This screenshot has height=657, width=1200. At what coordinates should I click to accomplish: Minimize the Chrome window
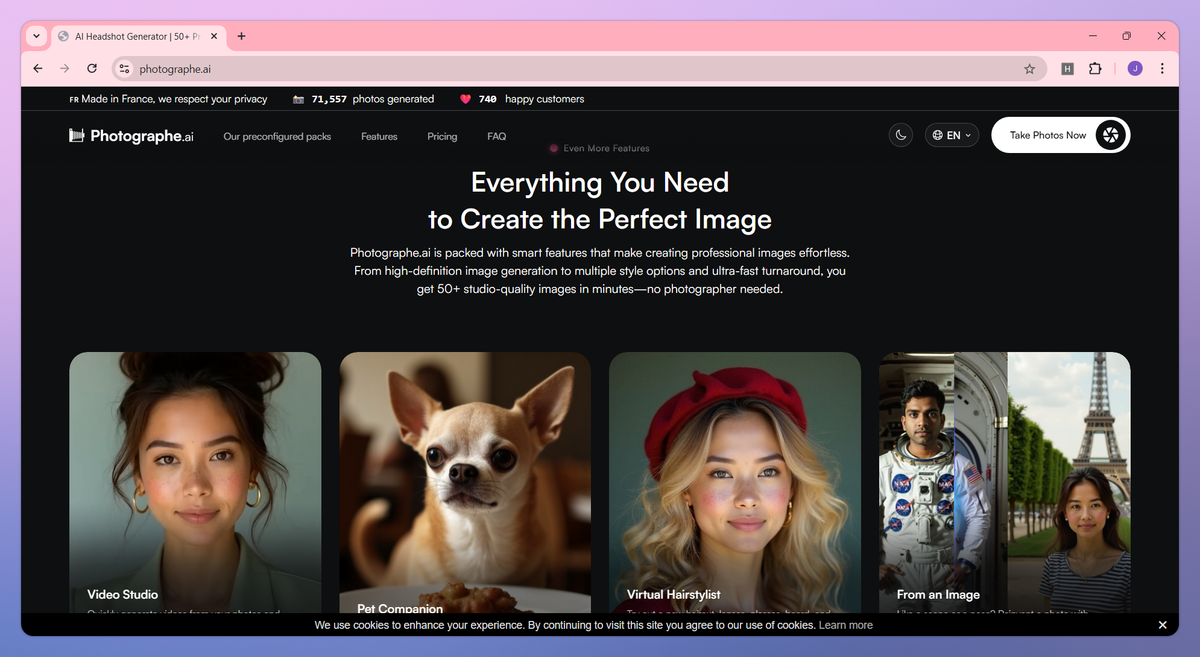point(1091,36)
